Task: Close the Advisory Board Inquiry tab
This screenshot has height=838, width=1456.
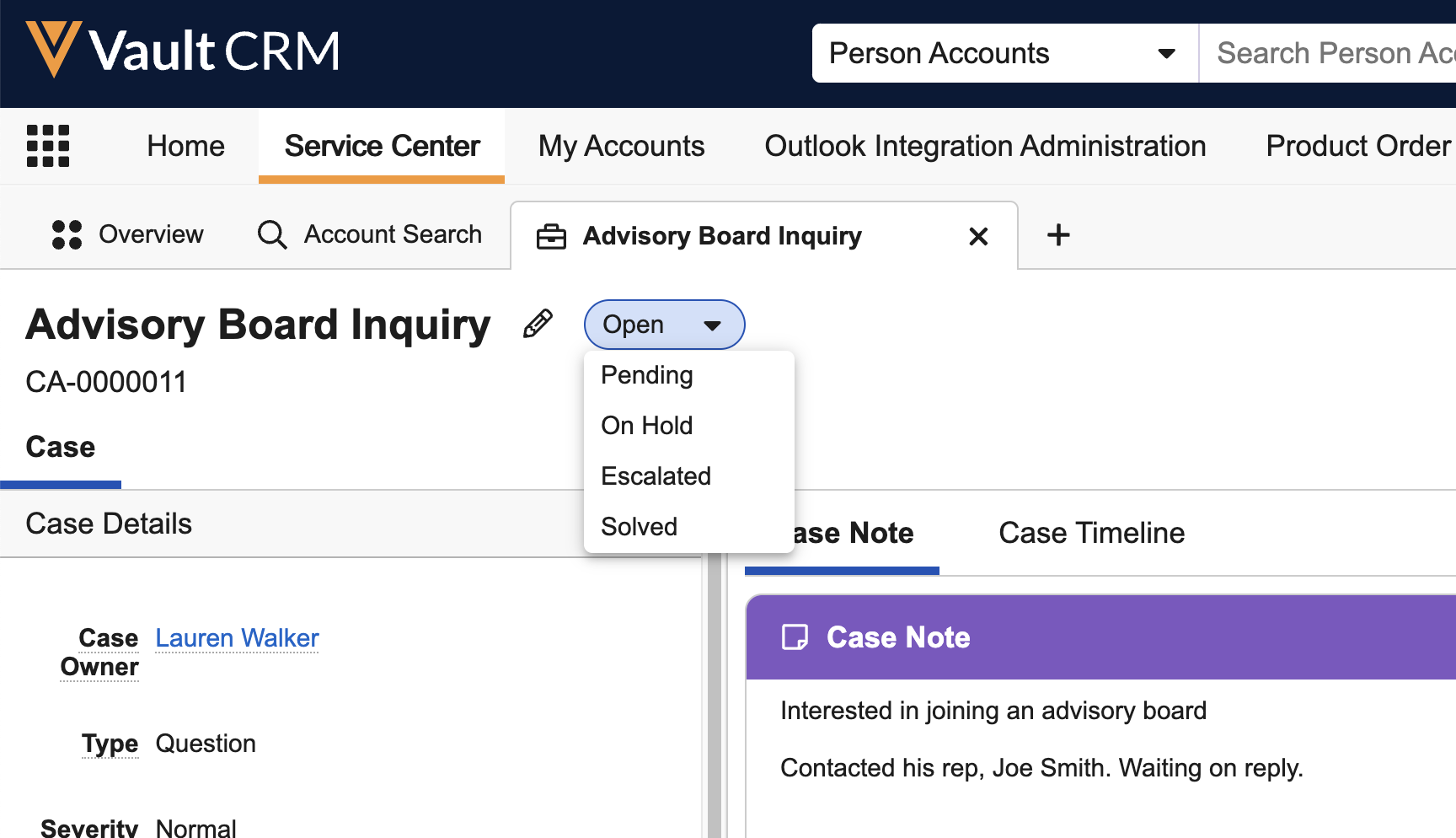Action: pos(978,236)
